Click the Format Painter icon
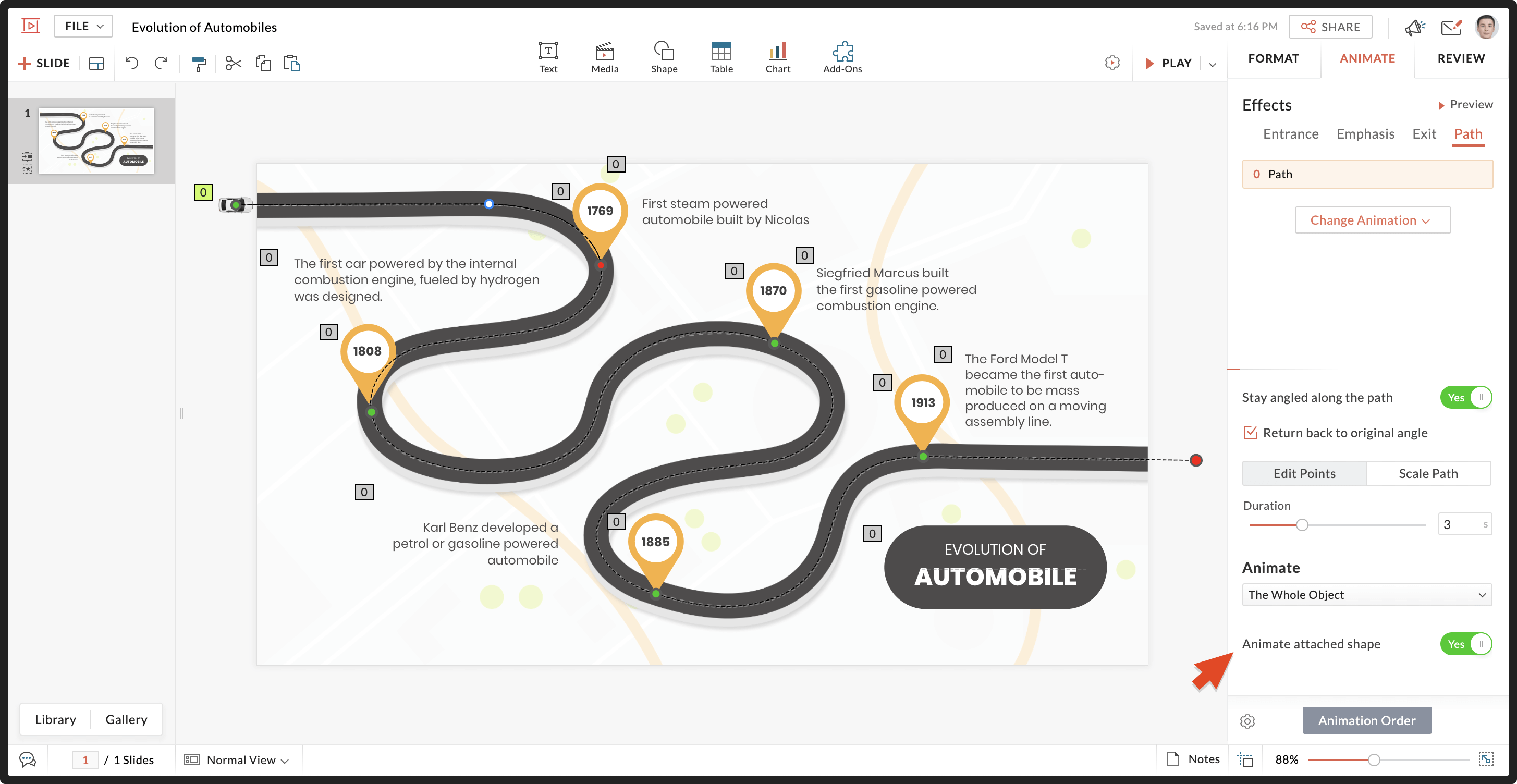 (199, 64)
